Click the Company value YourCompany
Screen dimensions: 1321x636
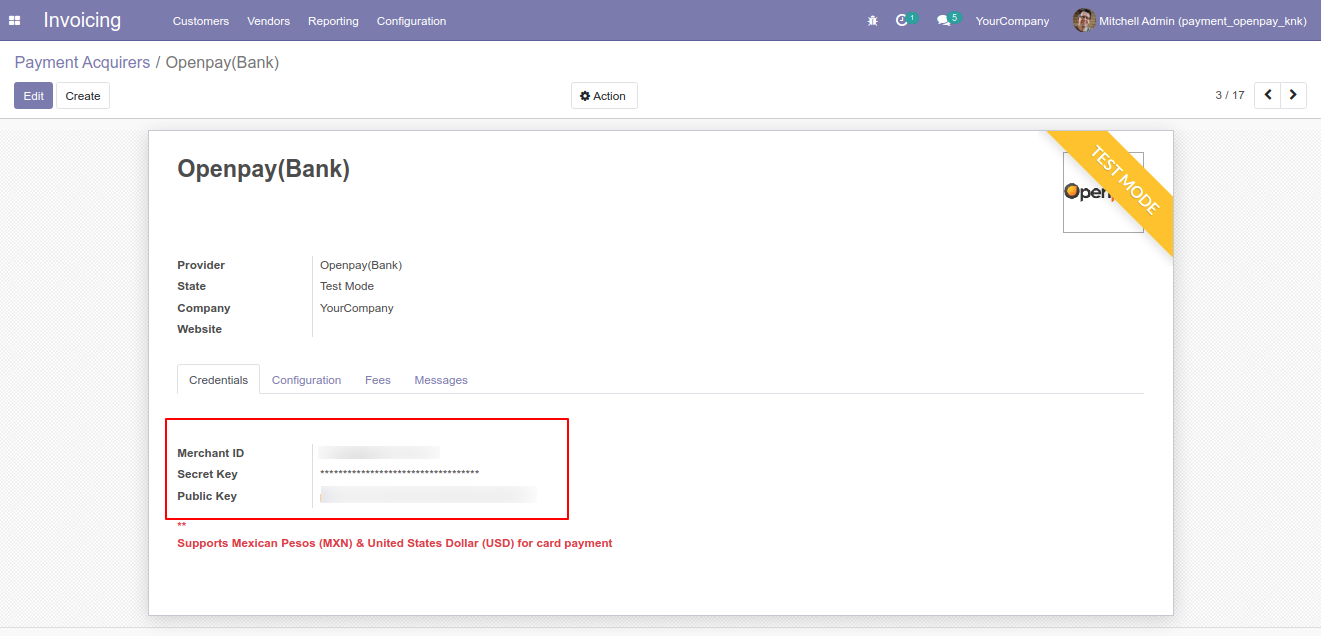coord(357,308)
